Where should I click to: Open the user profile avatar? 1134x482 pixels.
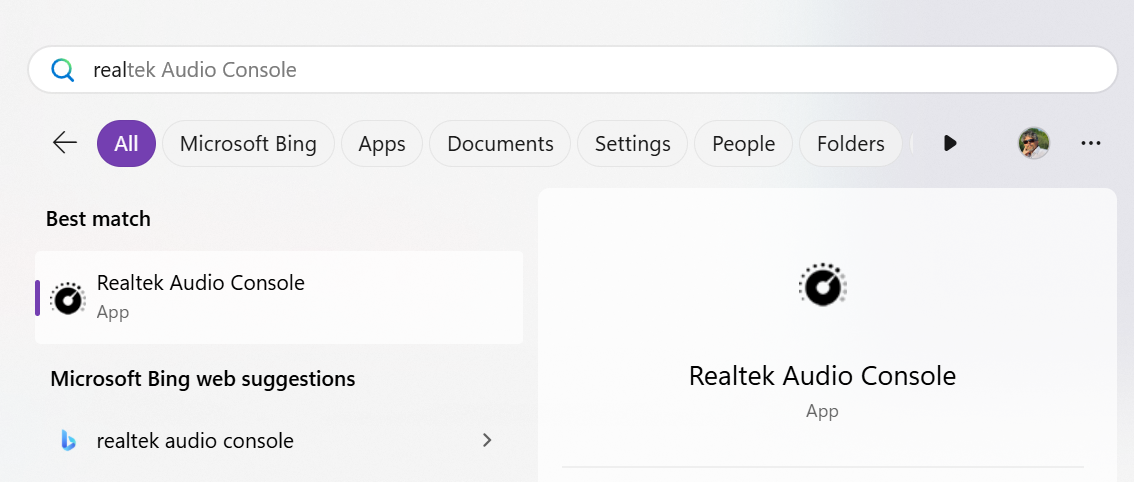(x=1034, y=143)
